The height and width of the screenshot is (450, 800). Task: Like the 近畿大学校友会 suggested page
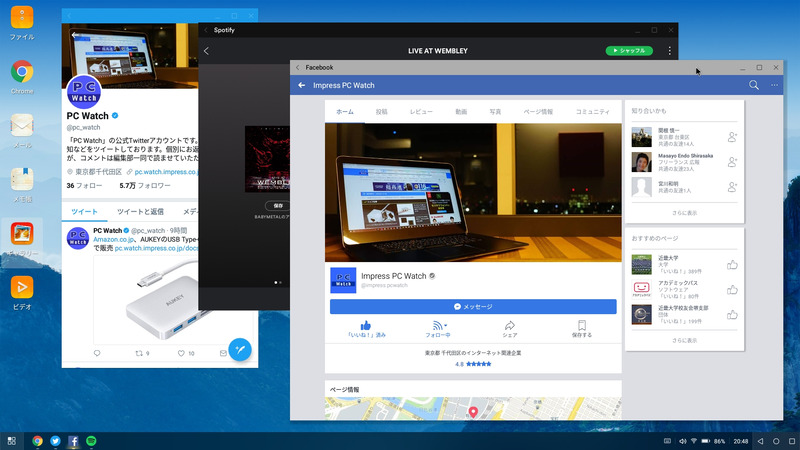click(732, 315)
